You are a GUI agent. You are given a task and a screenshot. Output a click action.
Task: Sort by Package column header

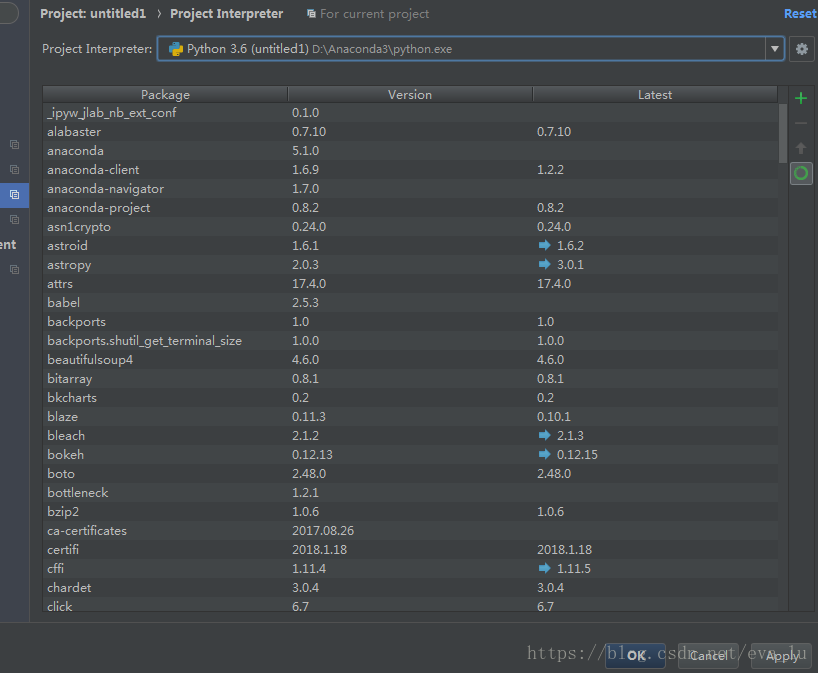[165, 94]
